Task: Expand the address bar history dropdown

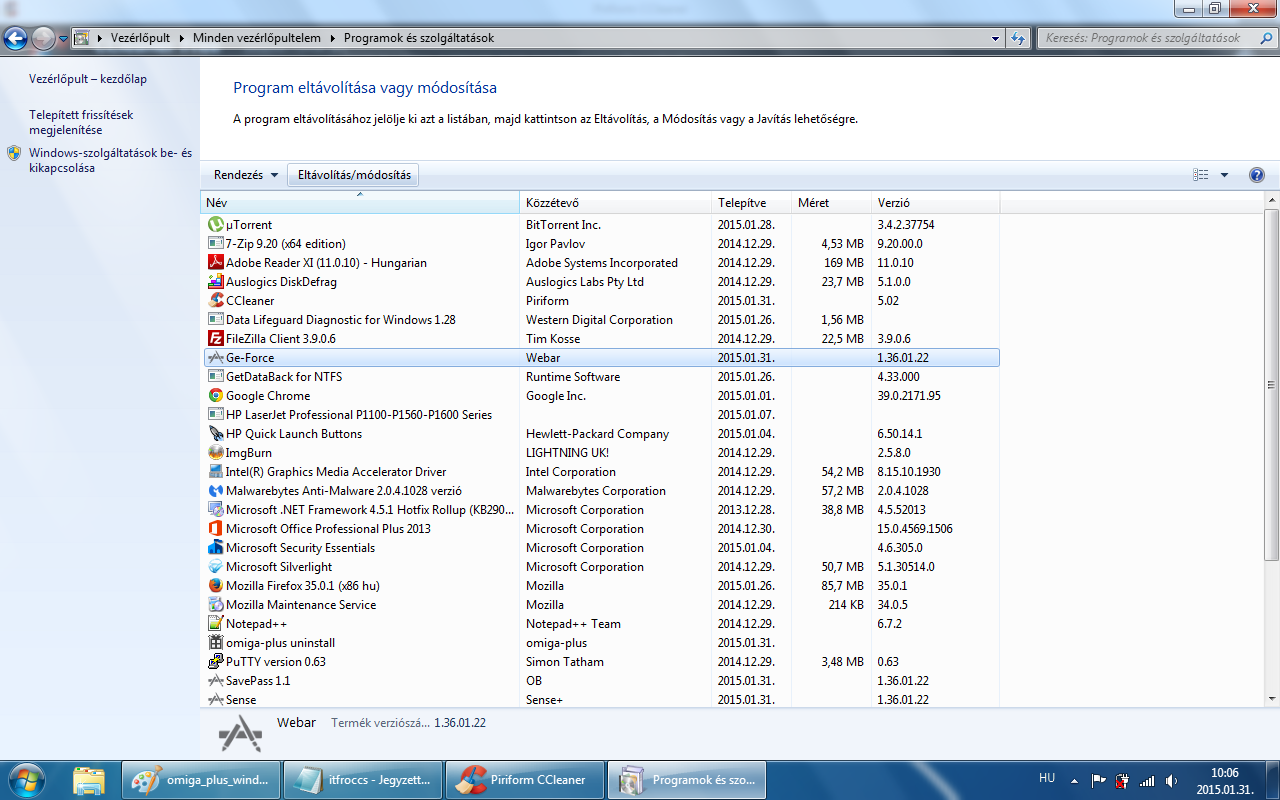Action: pyautogui.click(x=995, y=39)
